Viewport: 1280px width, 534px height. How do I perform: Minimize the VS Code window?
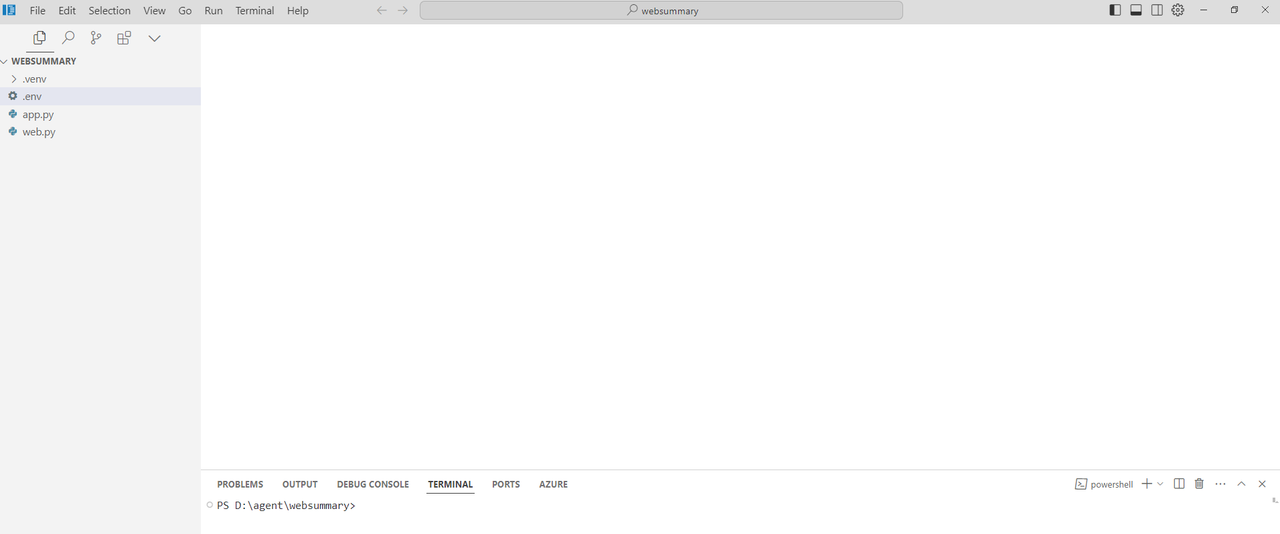point(1203,10)
